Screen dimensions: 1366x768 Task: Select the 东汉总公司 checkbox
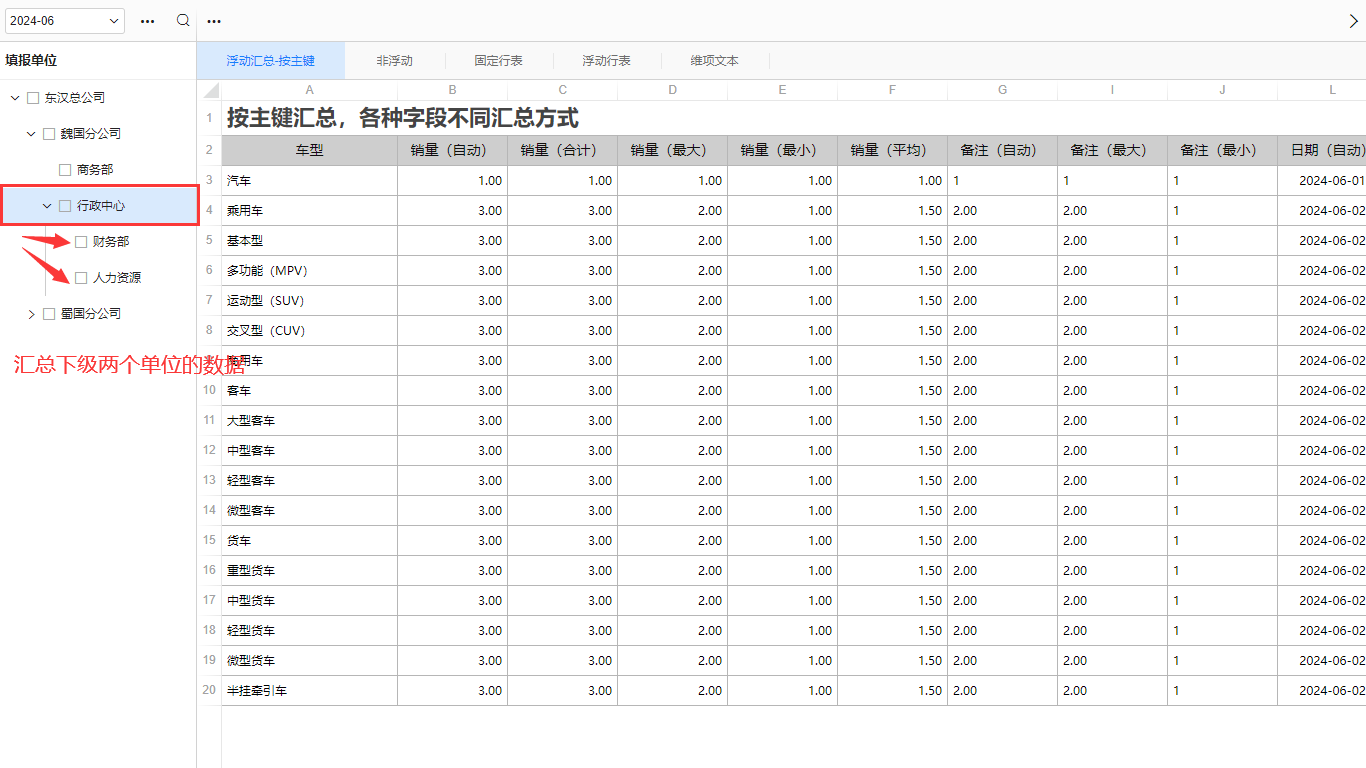(33, 98)
